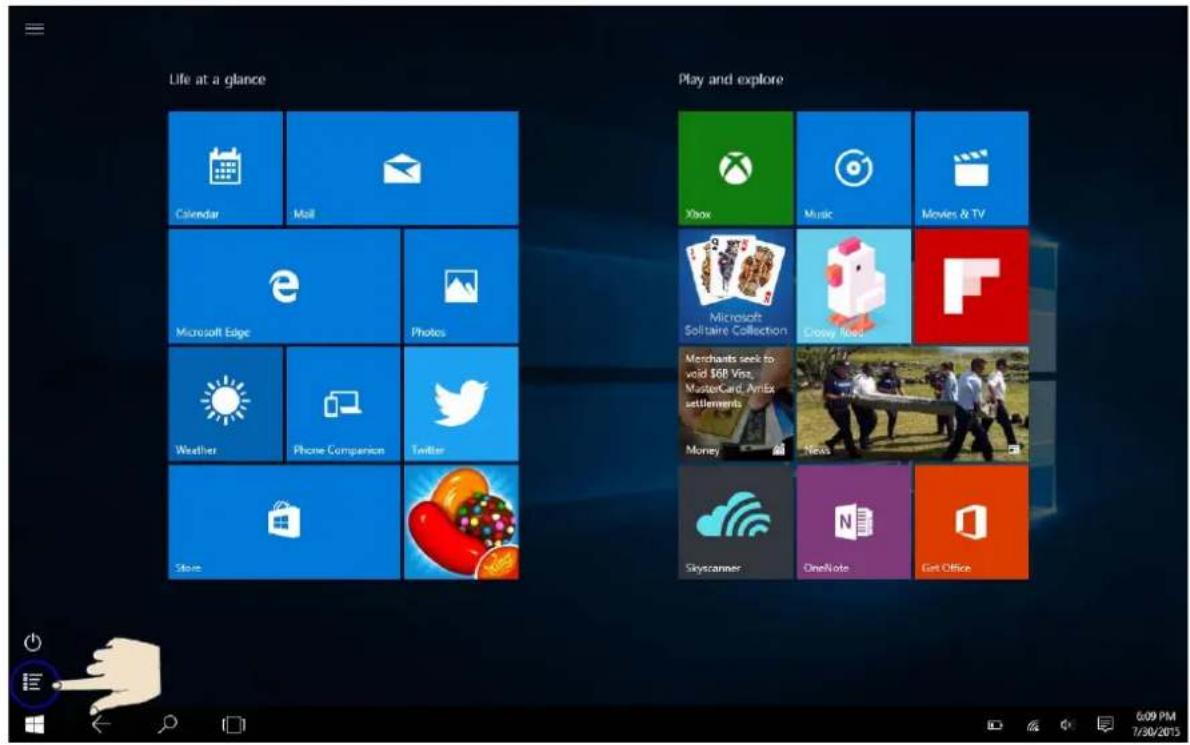Open the News live tile

[x=912, y=404]
